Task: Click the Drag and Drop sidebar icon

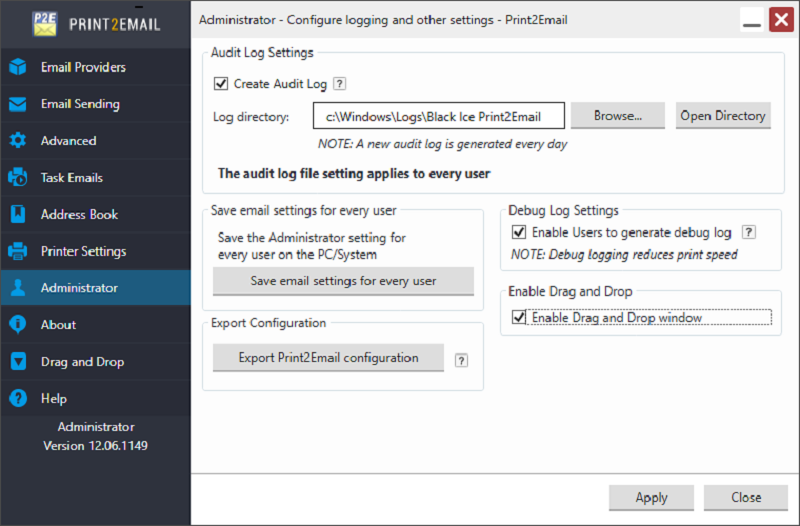Action: (18, 362)
